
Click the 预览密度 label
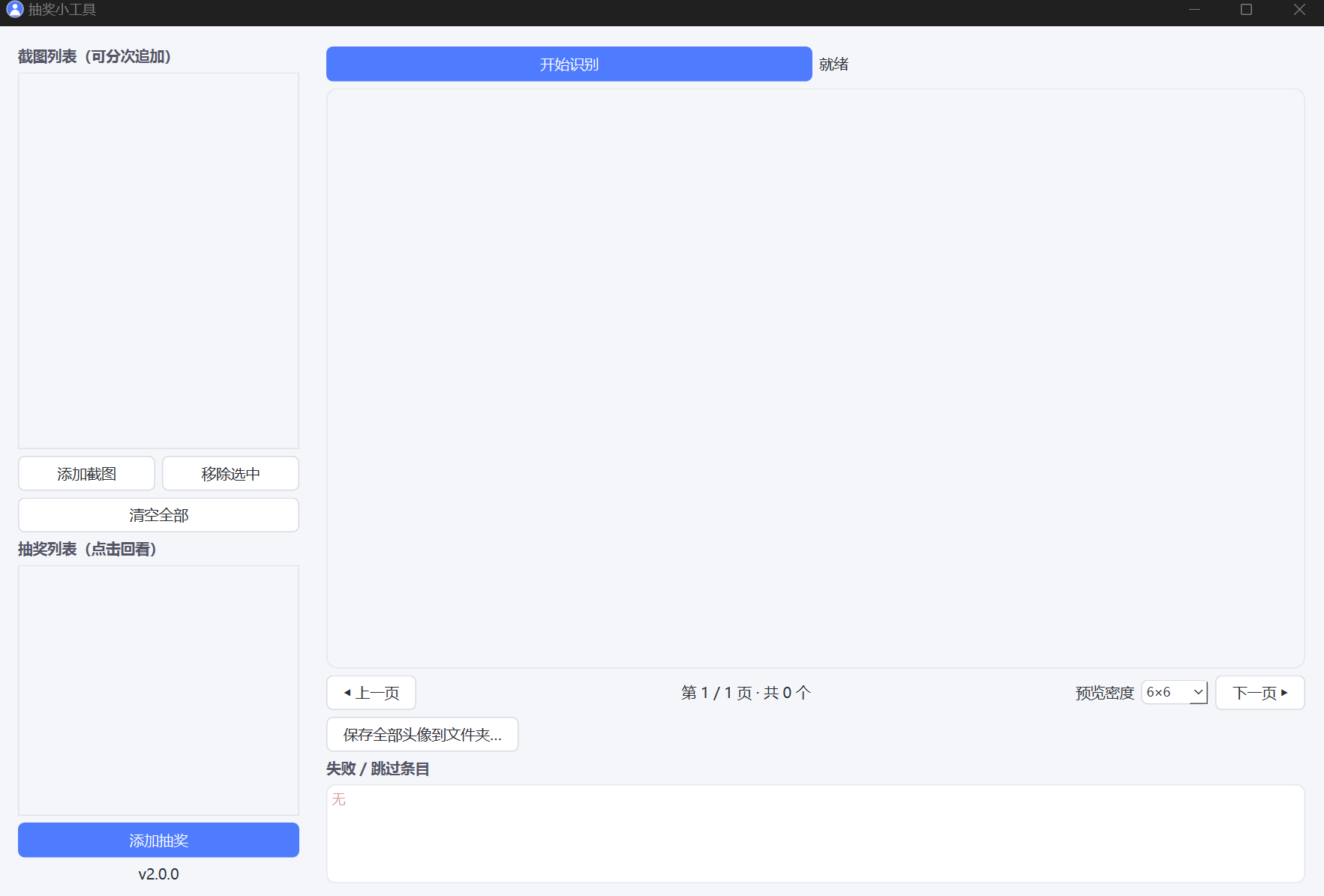tap(1104, 693)
